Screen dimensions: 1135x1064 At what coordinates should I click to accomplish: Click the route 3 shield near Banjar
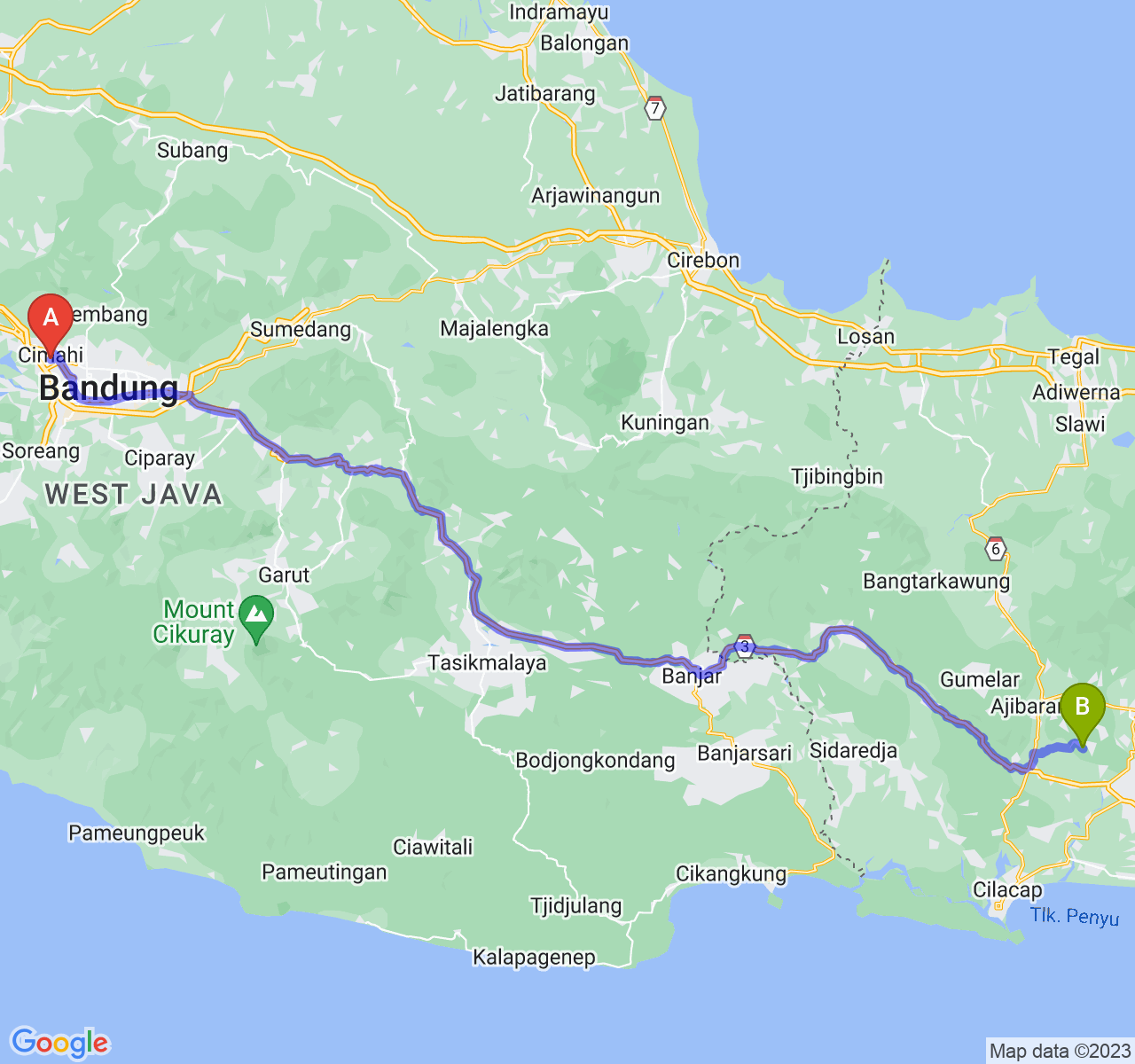746,645
